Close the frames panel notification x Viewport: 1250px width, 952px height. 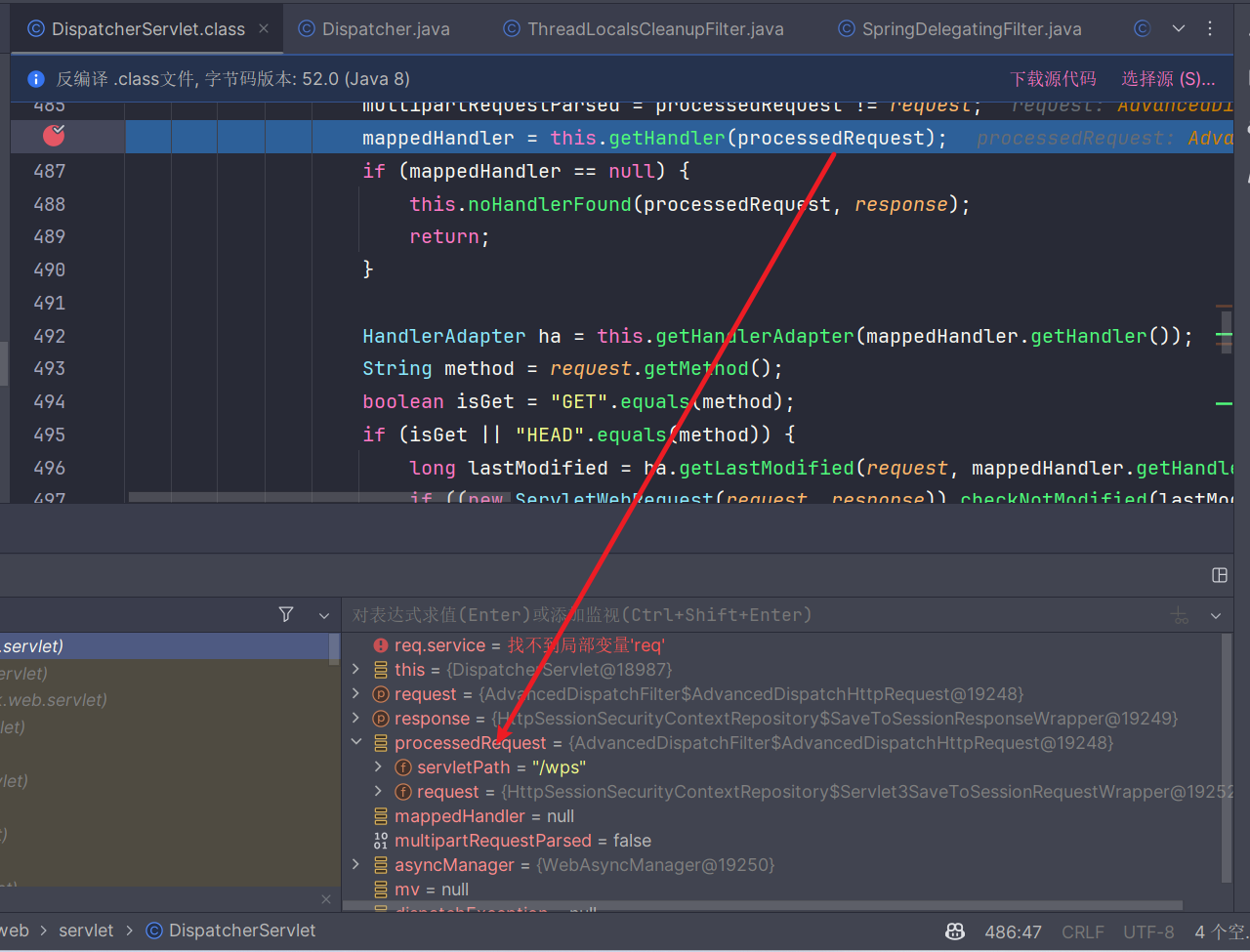pyautogui.click(x=326, y=899)
